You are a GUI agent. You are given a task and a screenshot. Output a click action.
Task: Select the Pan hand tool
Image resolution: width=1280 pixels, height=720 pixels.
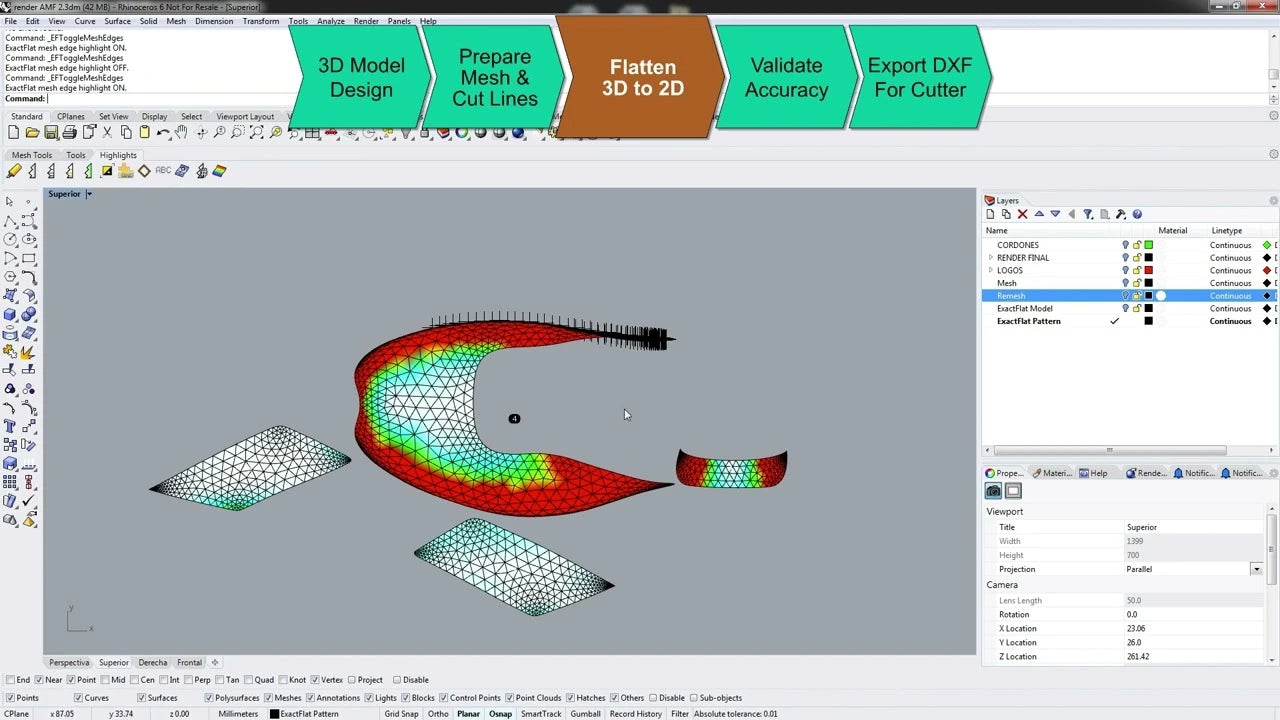click(x=181, y=133)
